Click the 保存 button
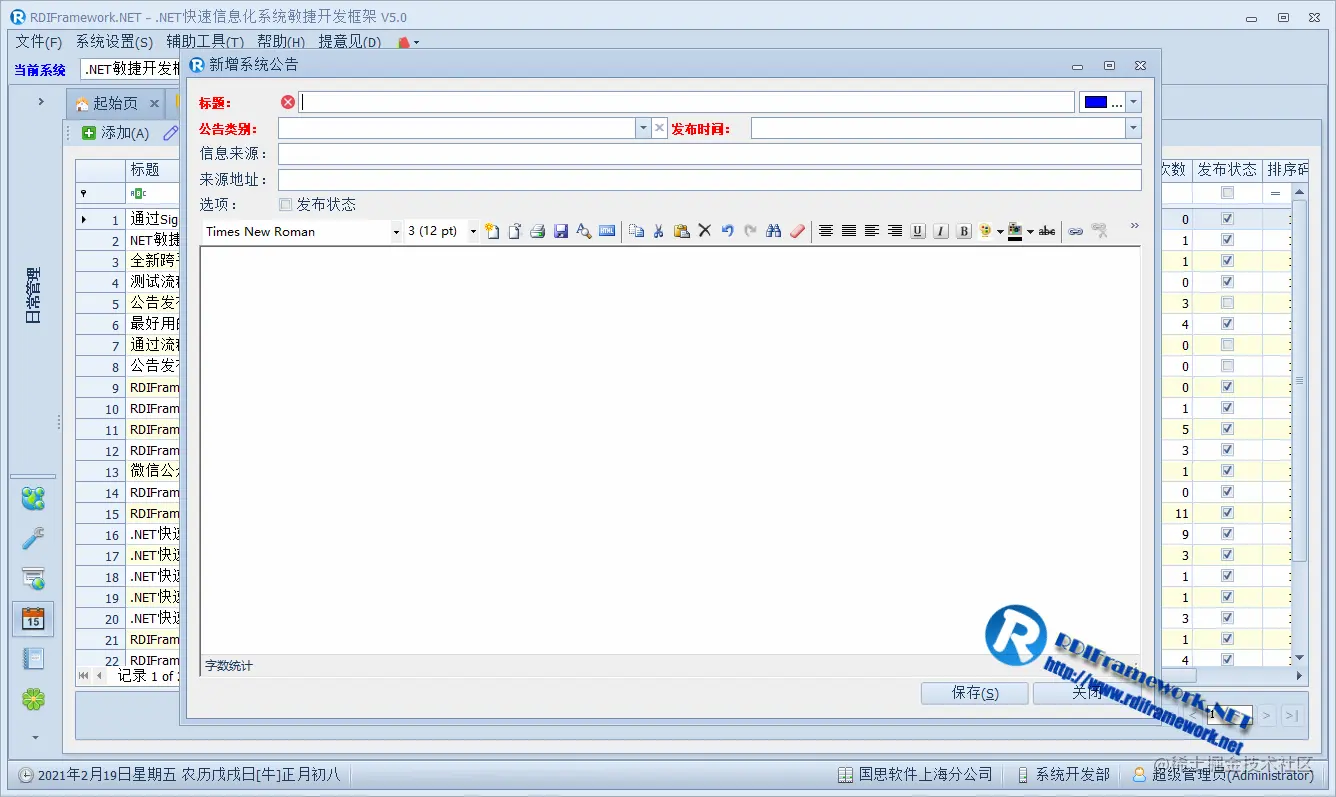The height and width of the screenshot is (797, 1336). click(x=974, y=693)
